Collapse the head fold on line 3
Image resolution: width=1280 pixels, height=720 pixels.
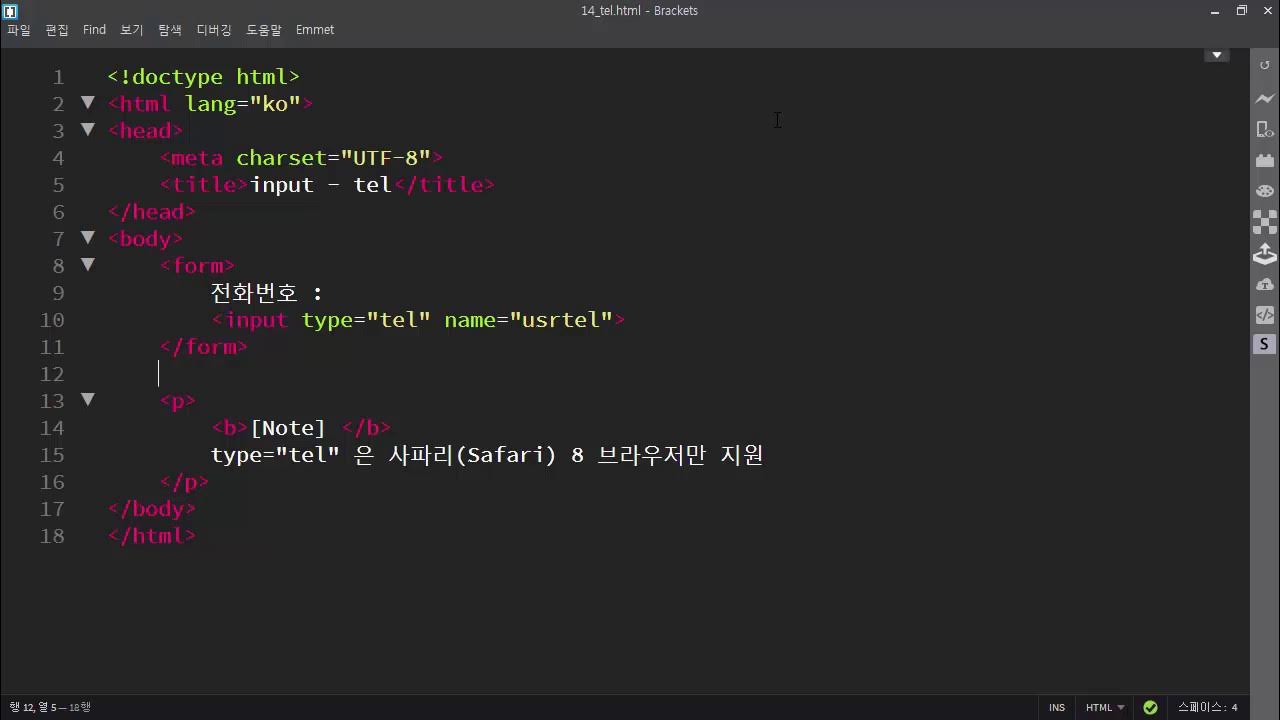(x=88, y=130)
